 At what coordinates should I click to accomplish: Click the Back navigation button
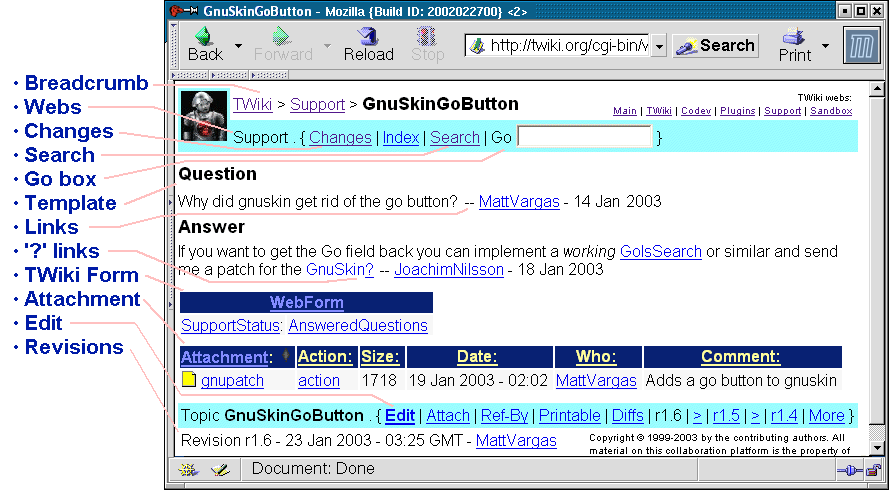[205, 45]
